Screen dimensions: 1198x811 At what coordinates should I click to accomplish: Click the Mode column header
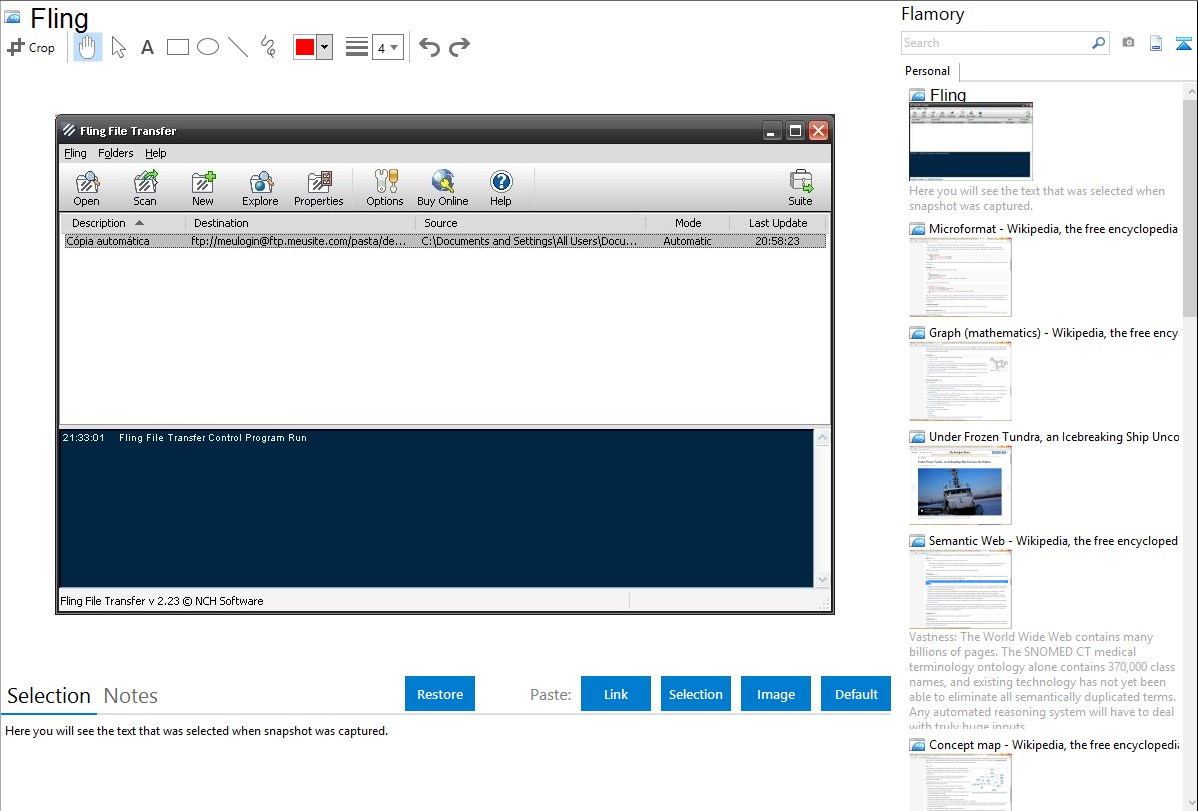click(688, 223)
